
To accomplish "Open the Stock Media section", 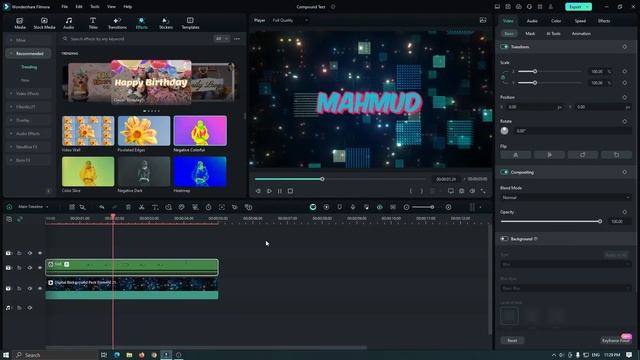I will click(44, 23).
